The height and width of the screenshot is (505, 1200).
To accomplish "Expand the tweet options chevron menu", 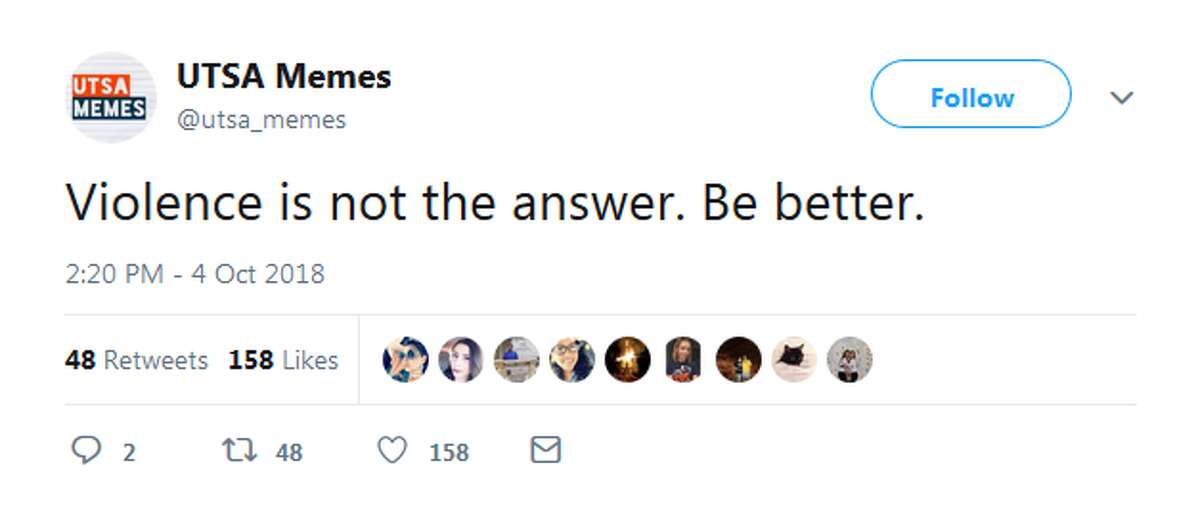I will coord(1123,97).
